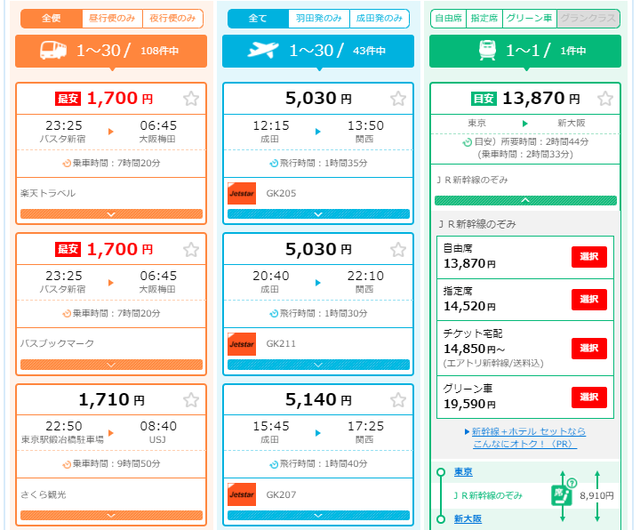
Task: Click the airplane icon in blue header
Action: tap(259, 50)
